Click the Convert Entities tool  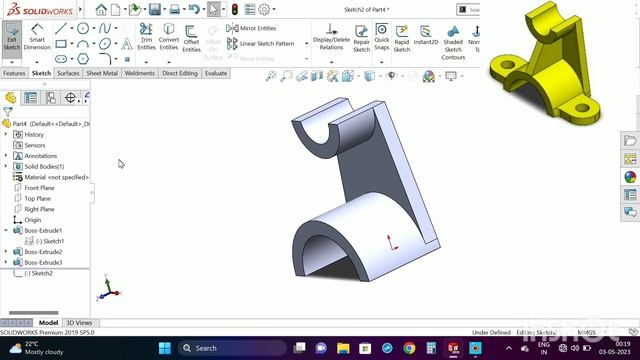click(169, 37)
